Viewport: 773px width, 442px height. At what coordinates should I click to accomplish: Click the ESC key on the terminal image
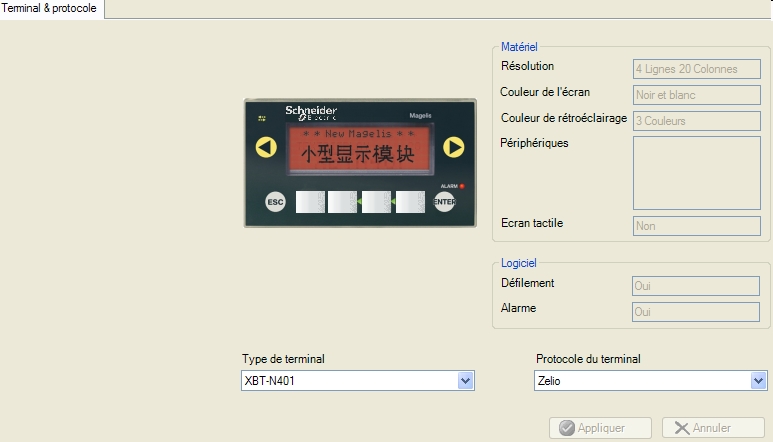pos(275,202)
